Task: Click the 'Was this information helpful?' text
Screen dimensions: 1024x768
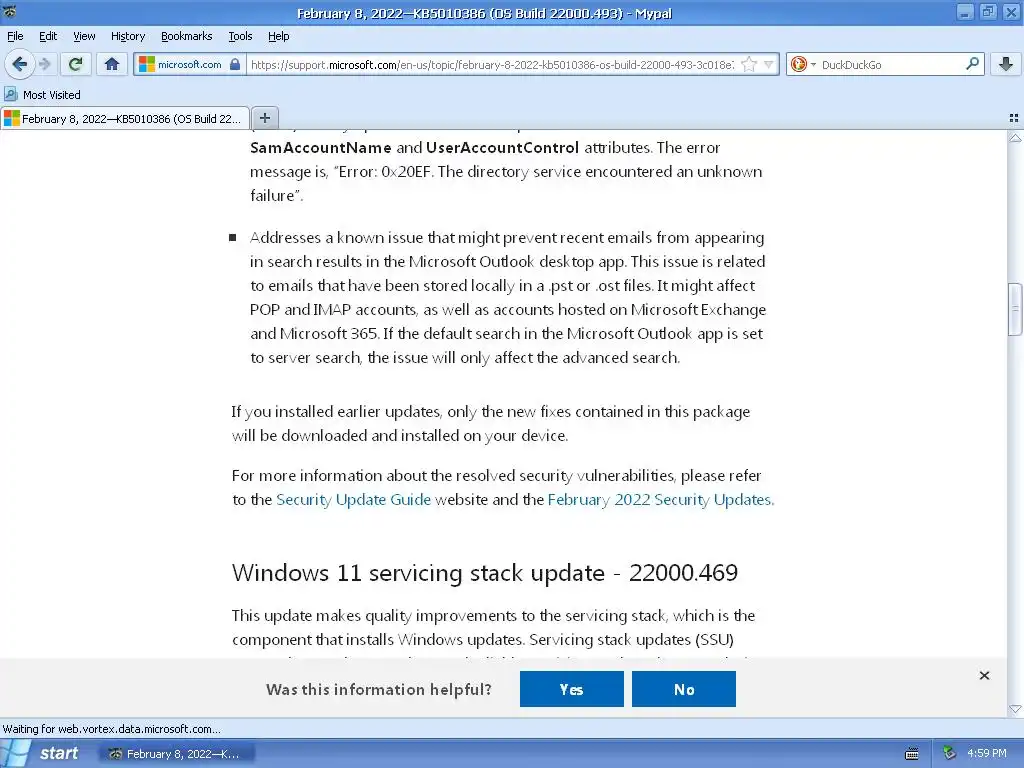Action: (x=379, y=690)
